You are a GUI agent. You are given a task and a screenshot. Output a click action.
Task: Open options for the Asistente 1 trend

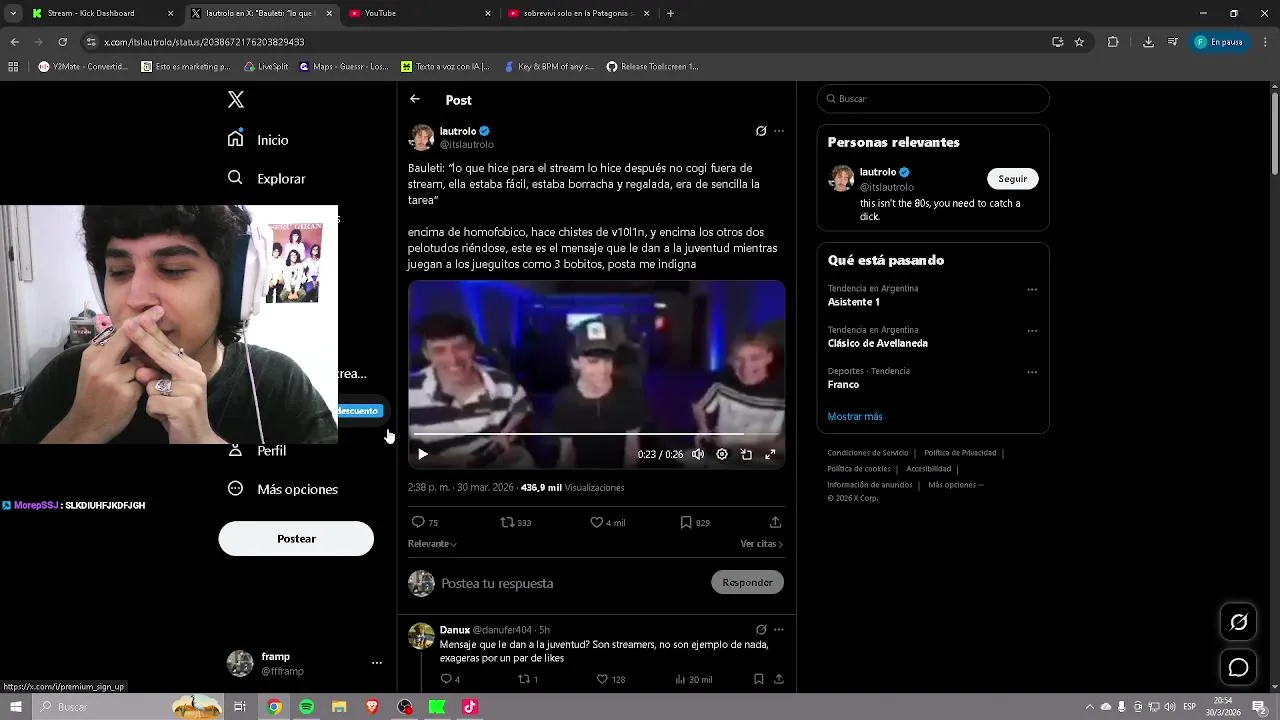pyautogui.click(x=1032, y=290)
